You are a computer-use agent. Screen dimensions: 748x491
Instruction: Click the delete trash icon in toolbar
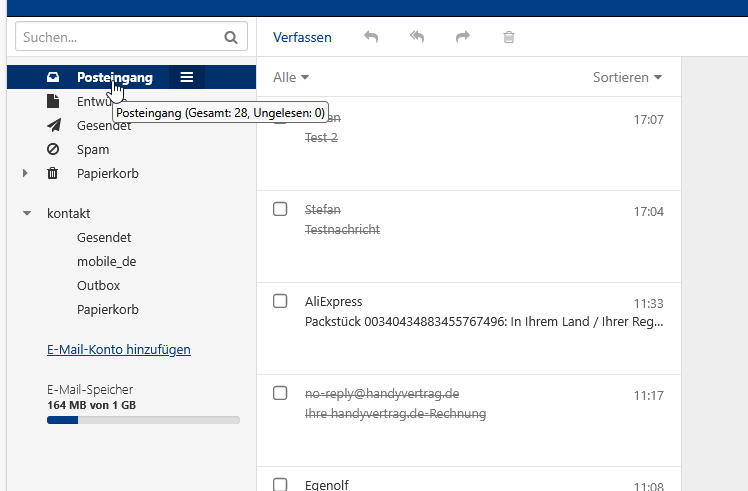click(x=509, y=37)
